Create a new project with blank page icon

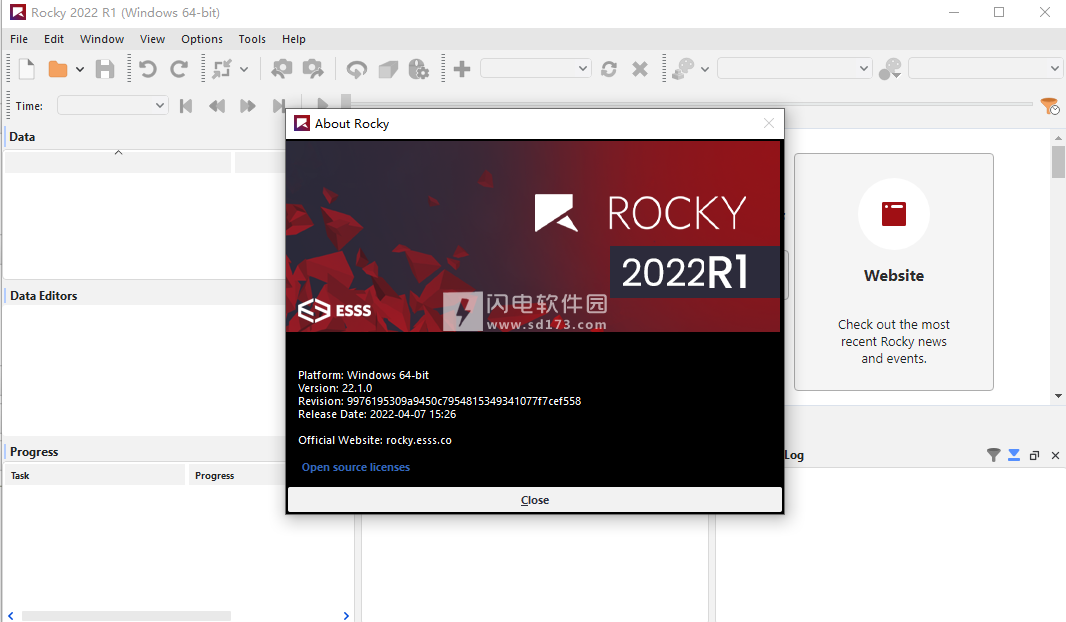(x=27, y=69)
